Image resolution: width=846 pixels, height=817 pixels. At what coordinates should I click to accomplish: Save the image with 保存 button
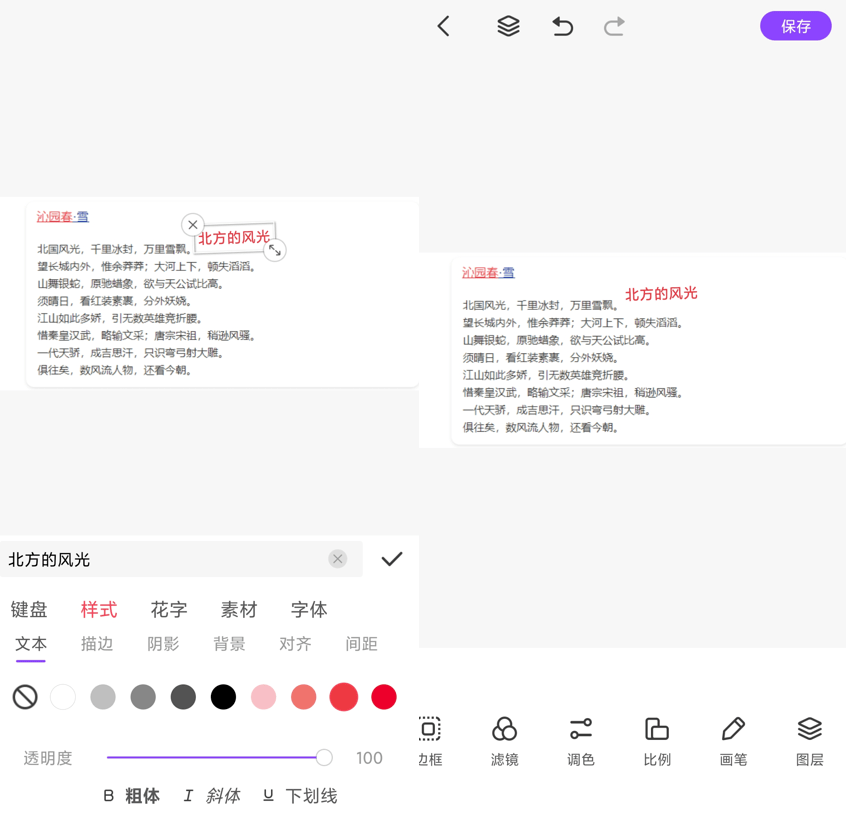[x=795, y=26]
